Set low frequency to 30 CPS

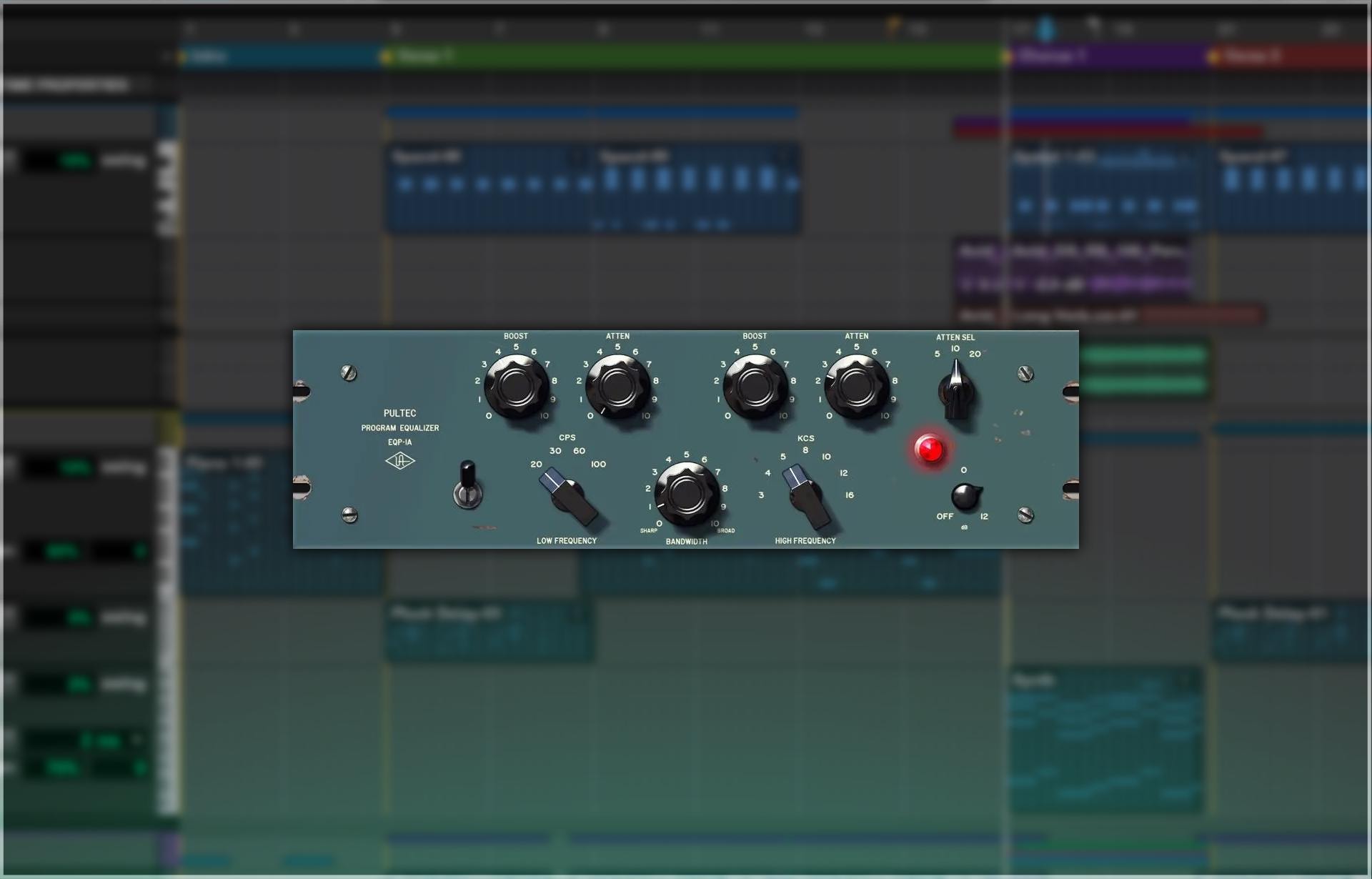[555, 451]
